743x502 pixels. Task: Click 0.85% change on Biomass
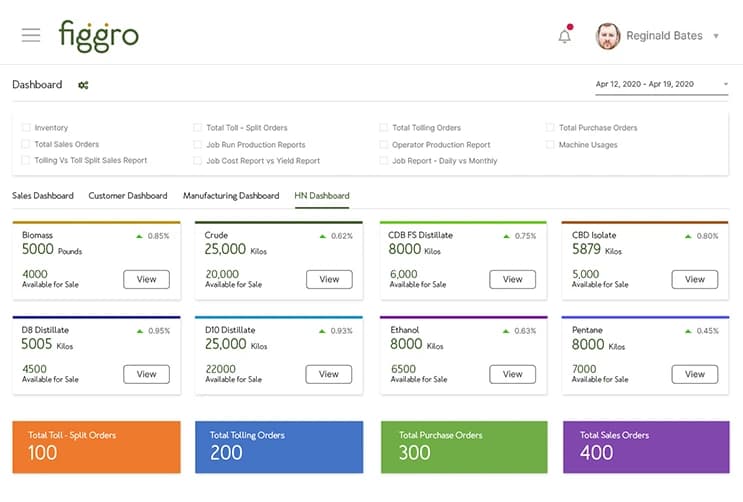(158, 236)
